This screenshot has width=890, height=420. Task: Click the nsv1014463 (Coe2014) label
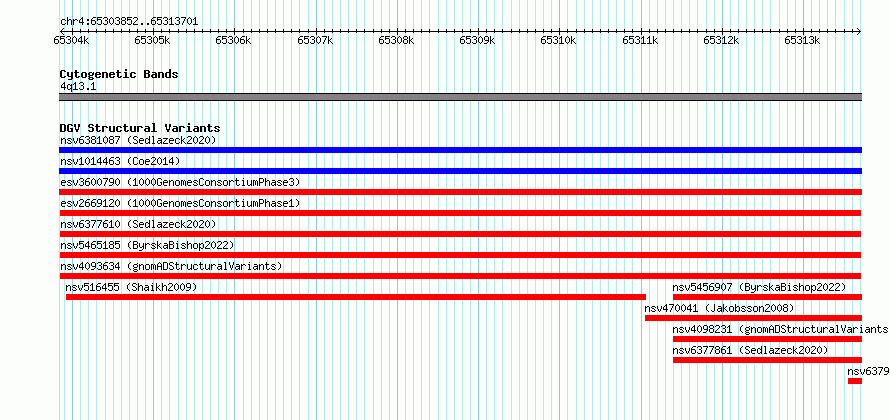coord(120,161)
